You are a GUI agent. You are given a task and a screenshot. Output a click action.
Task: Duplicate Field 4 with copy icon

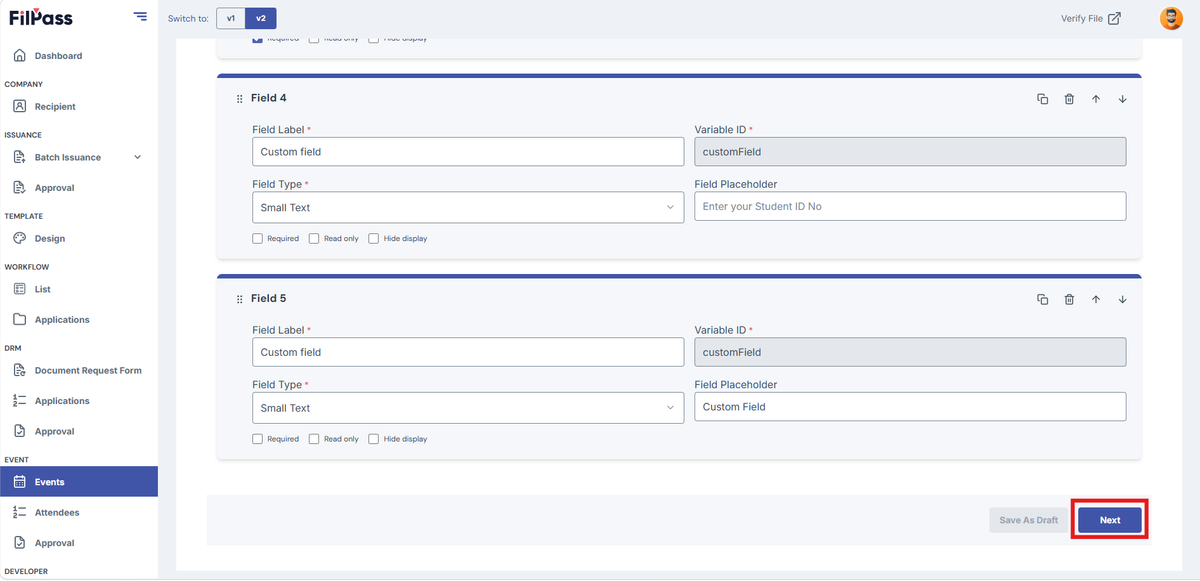coord(1042,99)
